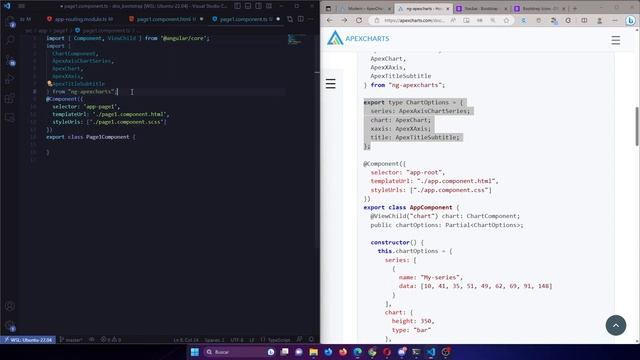This screenshot has width=640, height=360.
Task: Toggle secondary sidebar layout icon in title bar
Action: (258, 6)
